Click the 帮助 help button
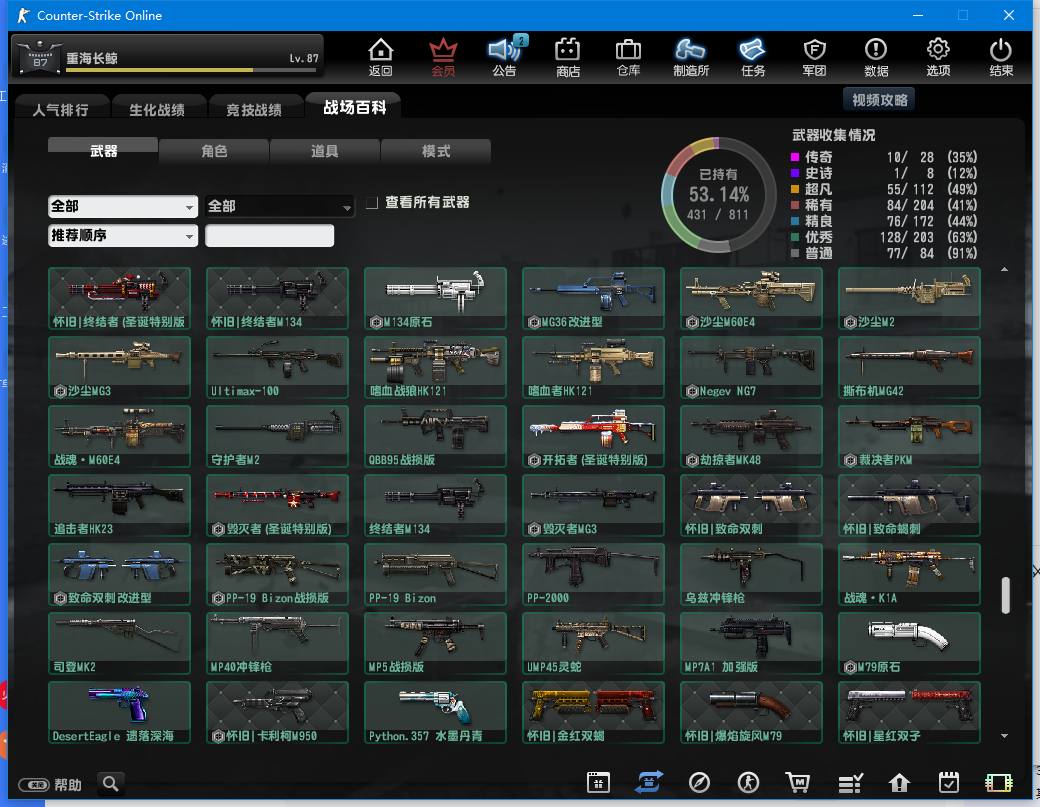The image size is (1040, 807). pos(50,785)
